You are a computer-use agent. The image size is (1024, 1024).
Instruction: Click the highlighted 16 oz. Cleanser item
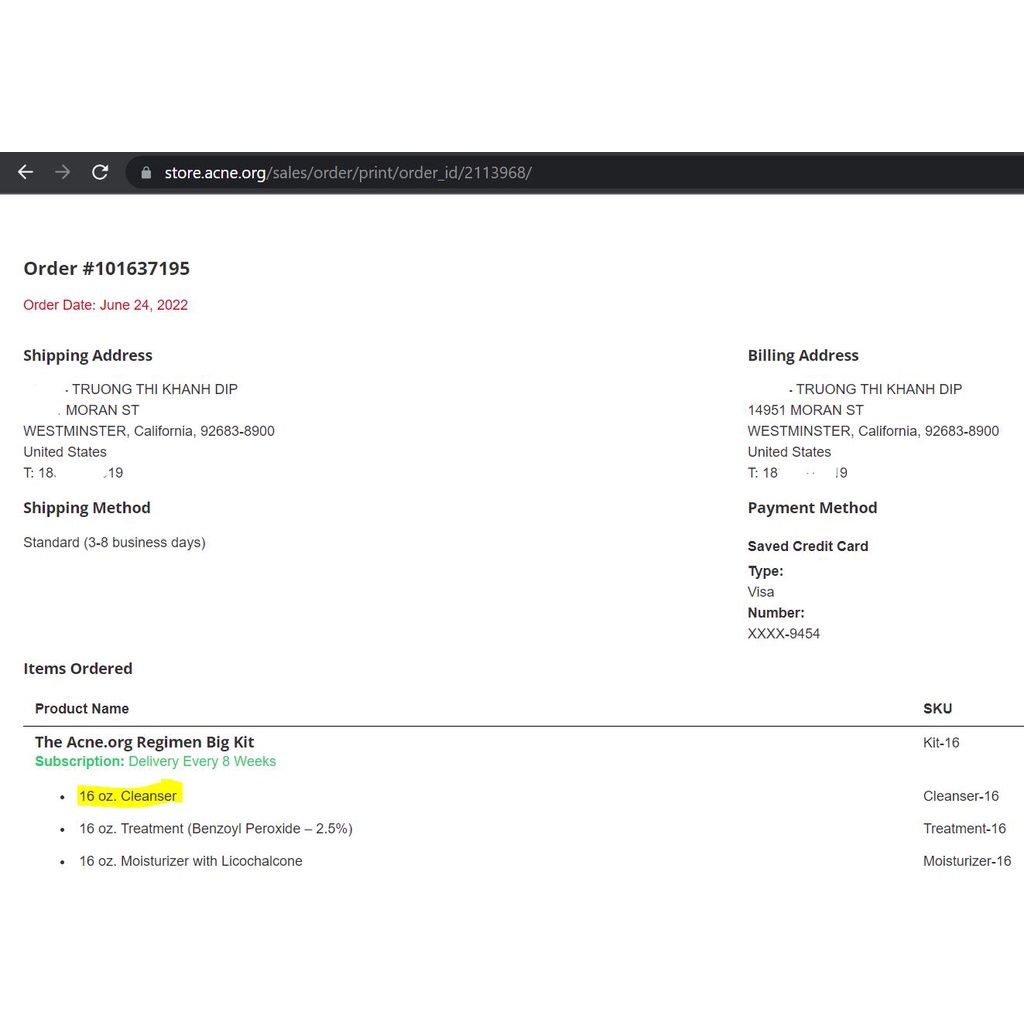[x=128, y=796]
